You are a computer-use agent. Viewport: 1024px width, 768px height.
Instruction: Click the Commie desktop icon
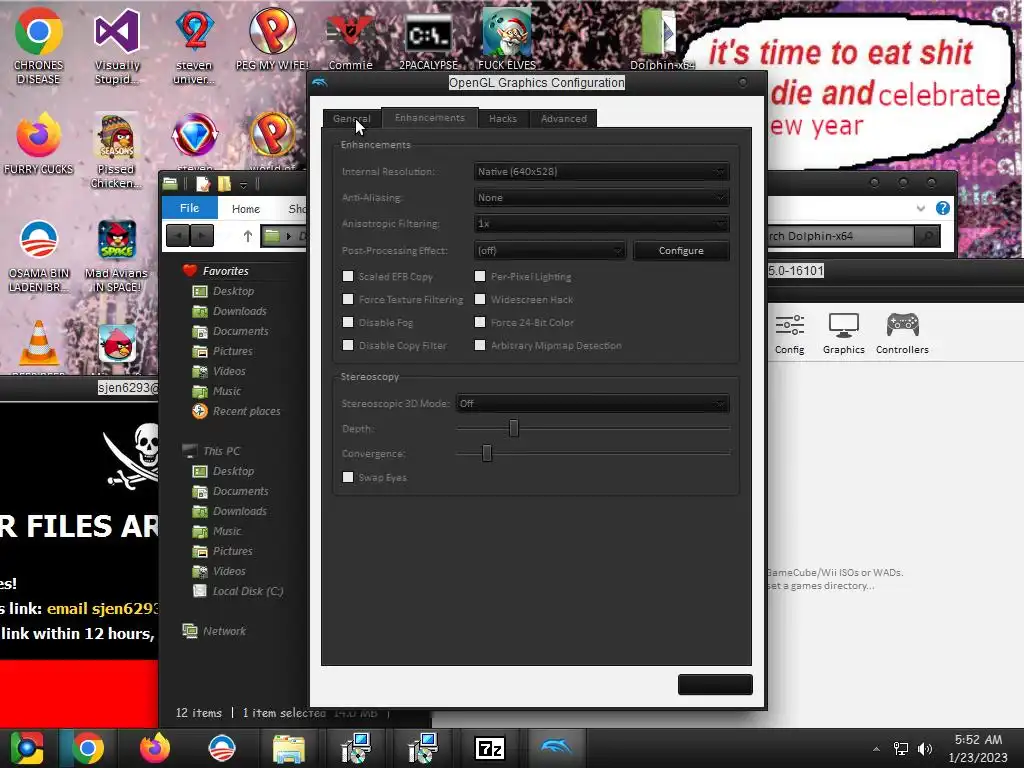click(351, 40)
